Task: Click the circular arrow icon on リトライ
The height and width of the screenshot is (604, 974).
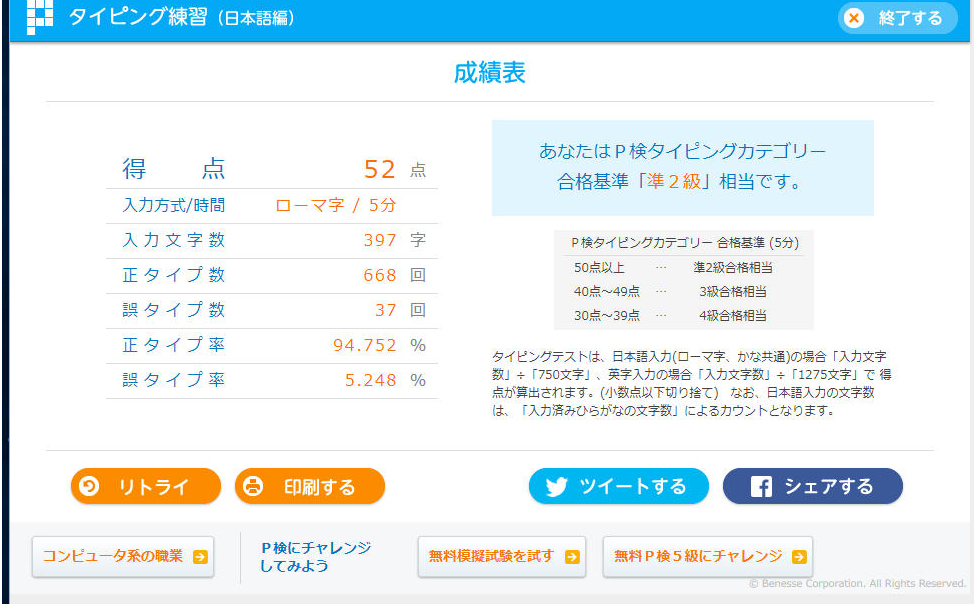Action: pyautogui.click(x=89, y=486)
